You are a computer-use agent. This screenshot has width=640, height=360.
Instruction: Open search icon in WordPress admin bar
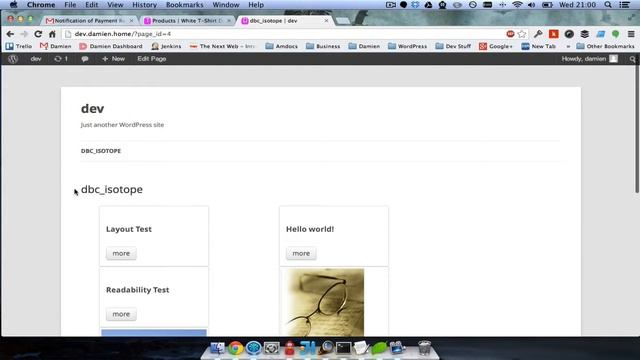[x=632, y=59]
